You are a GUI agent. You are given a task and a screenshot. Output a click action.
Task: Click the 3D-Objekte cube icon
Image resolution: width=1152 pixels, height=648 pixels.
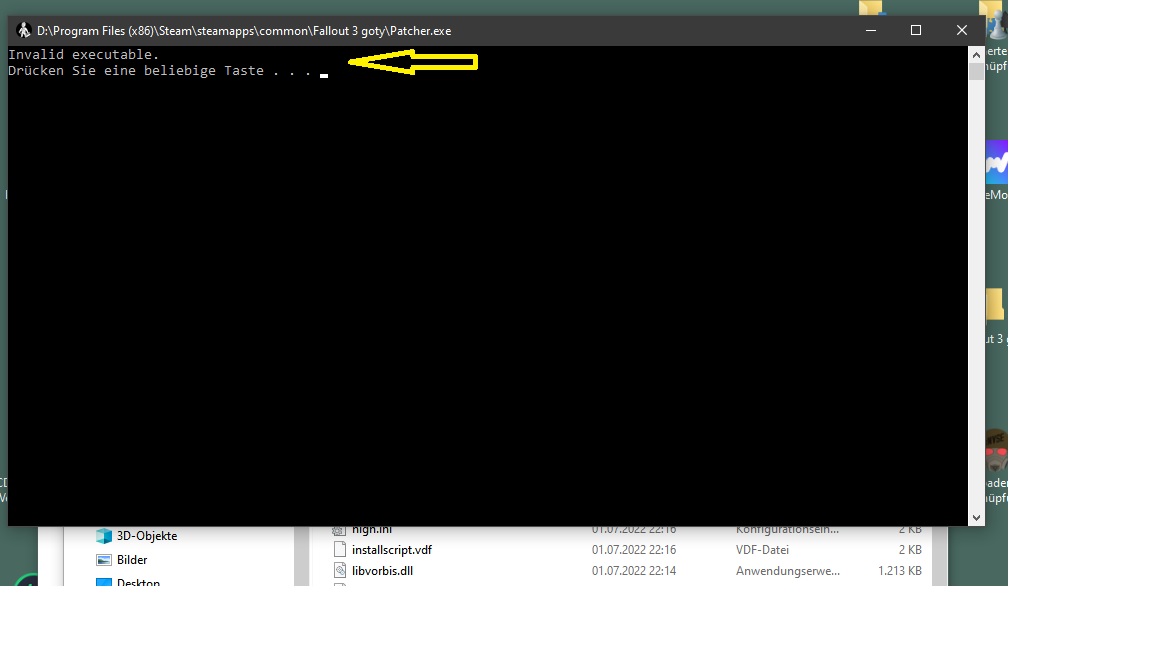click(104, 536)
